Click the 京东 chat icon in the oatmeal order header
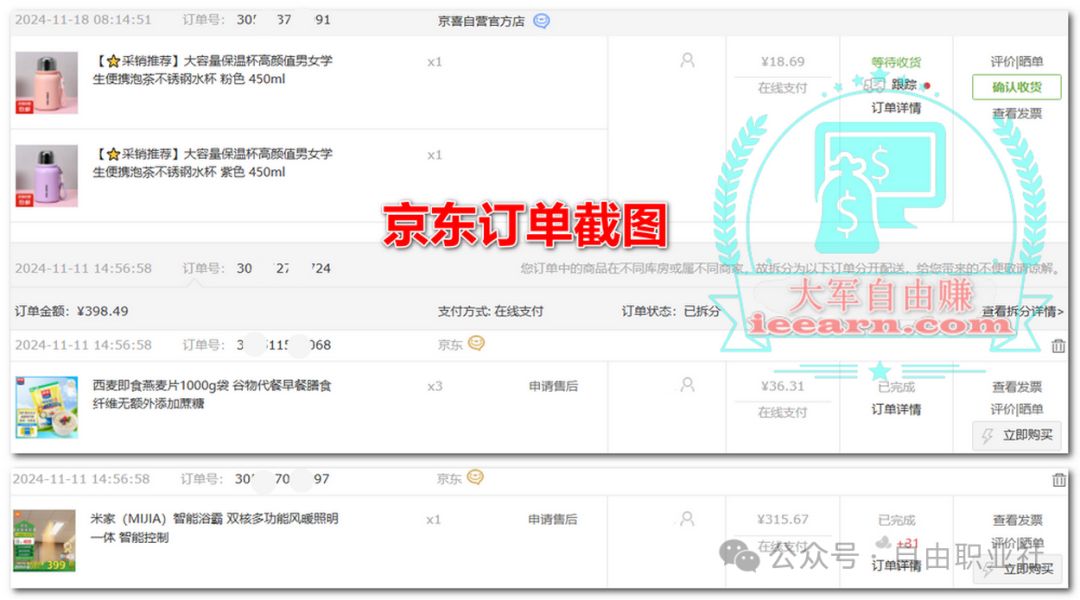The height and width of the screenshot is (600, 1080). pos(476,343)
